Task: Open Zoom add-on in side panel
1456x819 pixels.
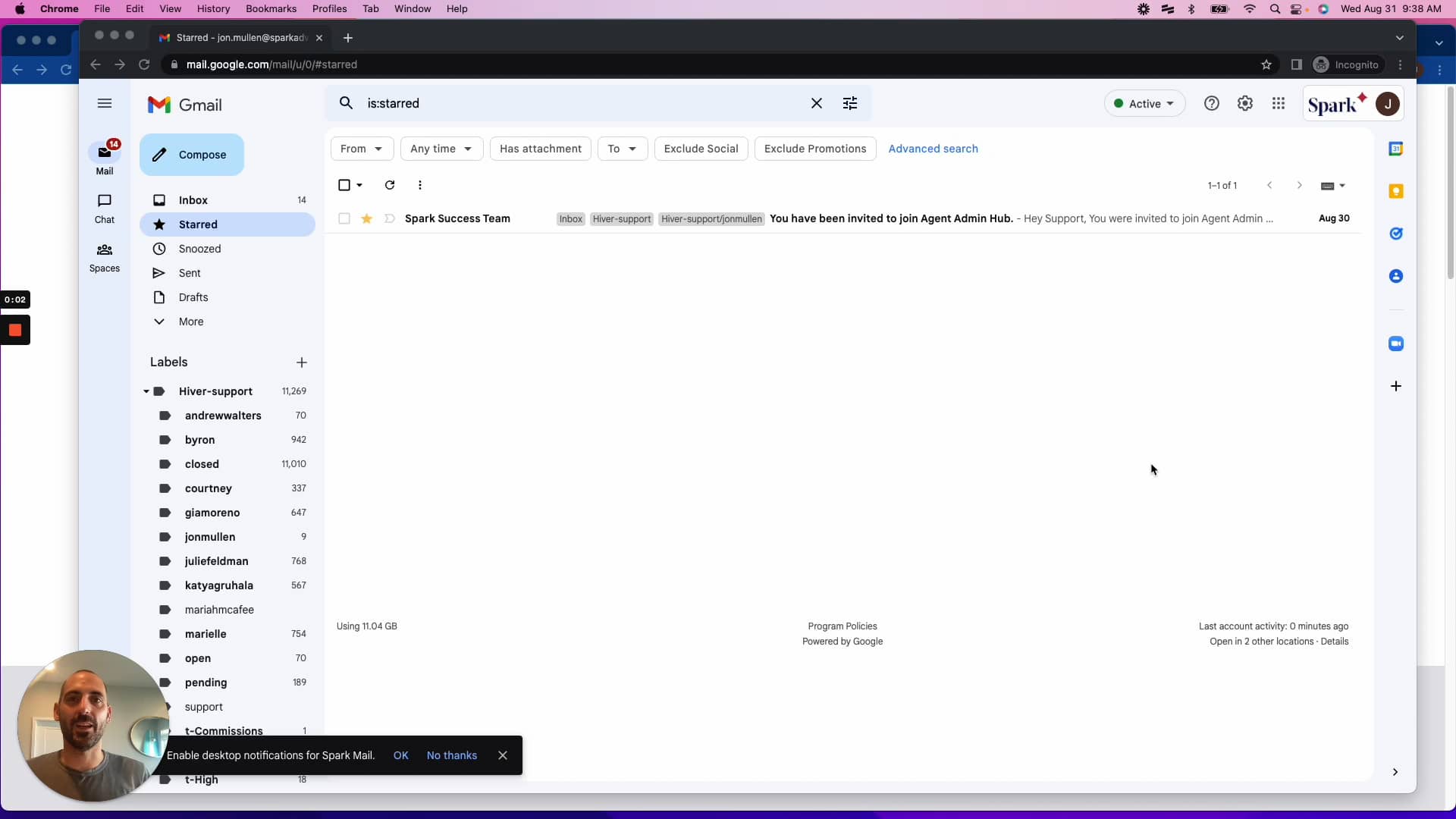Action: tap(1396, 344)
